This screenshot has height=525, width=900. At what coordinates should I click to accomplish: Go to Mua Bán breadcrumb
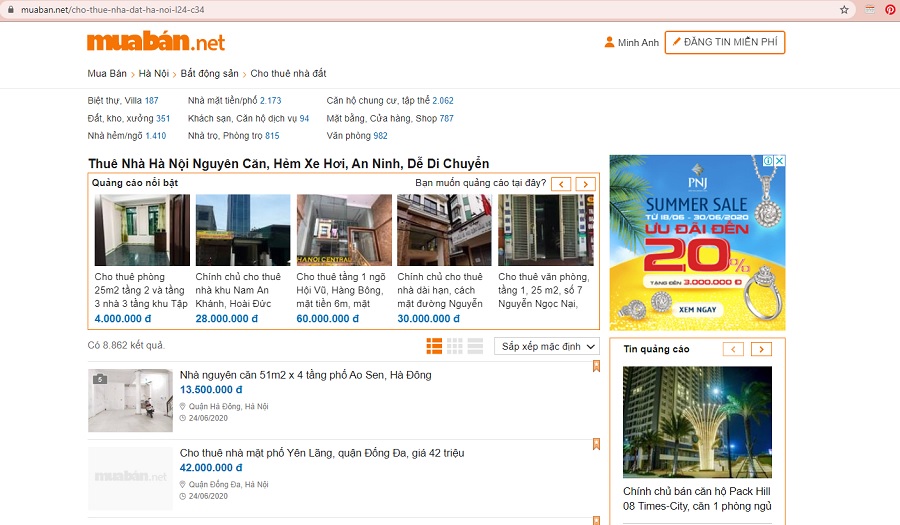click(x=107, y=73)
